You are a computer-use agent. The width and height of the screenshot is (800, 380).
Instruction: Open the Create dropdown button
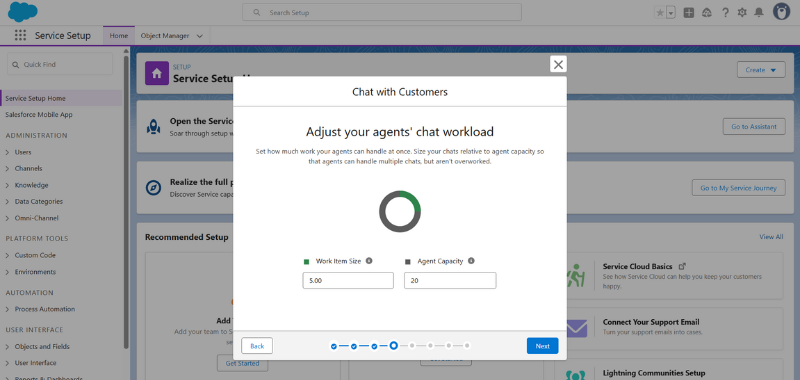pos(761,70)
